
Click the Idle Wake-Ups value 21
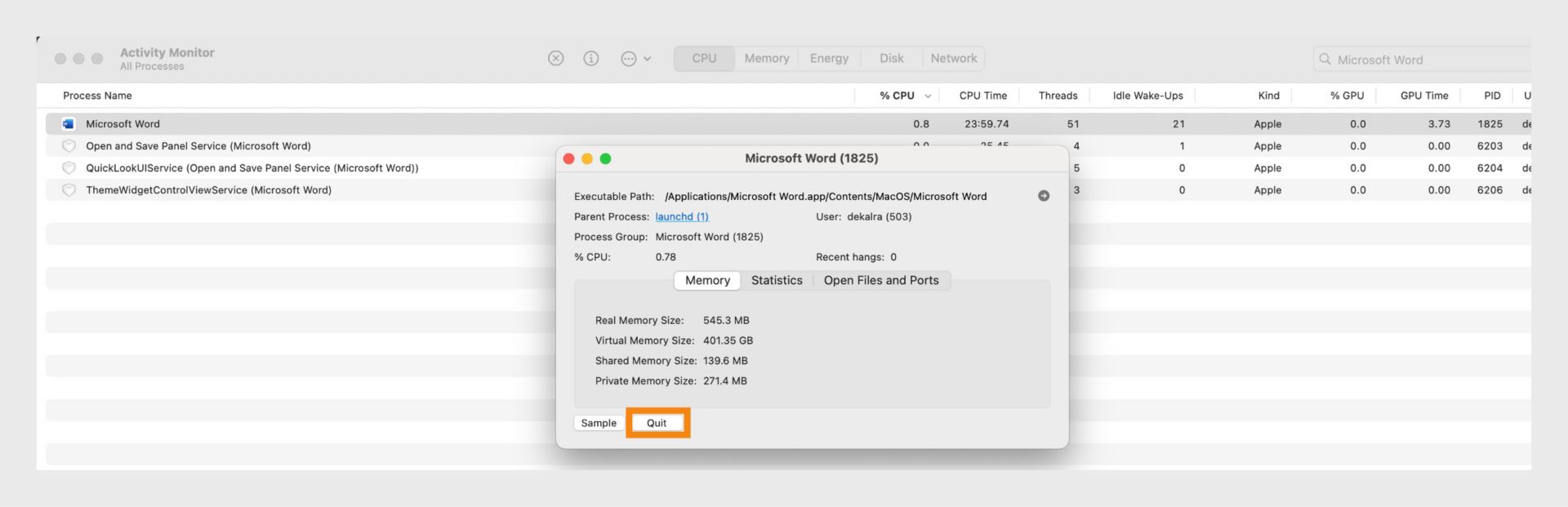[1178, 124]
